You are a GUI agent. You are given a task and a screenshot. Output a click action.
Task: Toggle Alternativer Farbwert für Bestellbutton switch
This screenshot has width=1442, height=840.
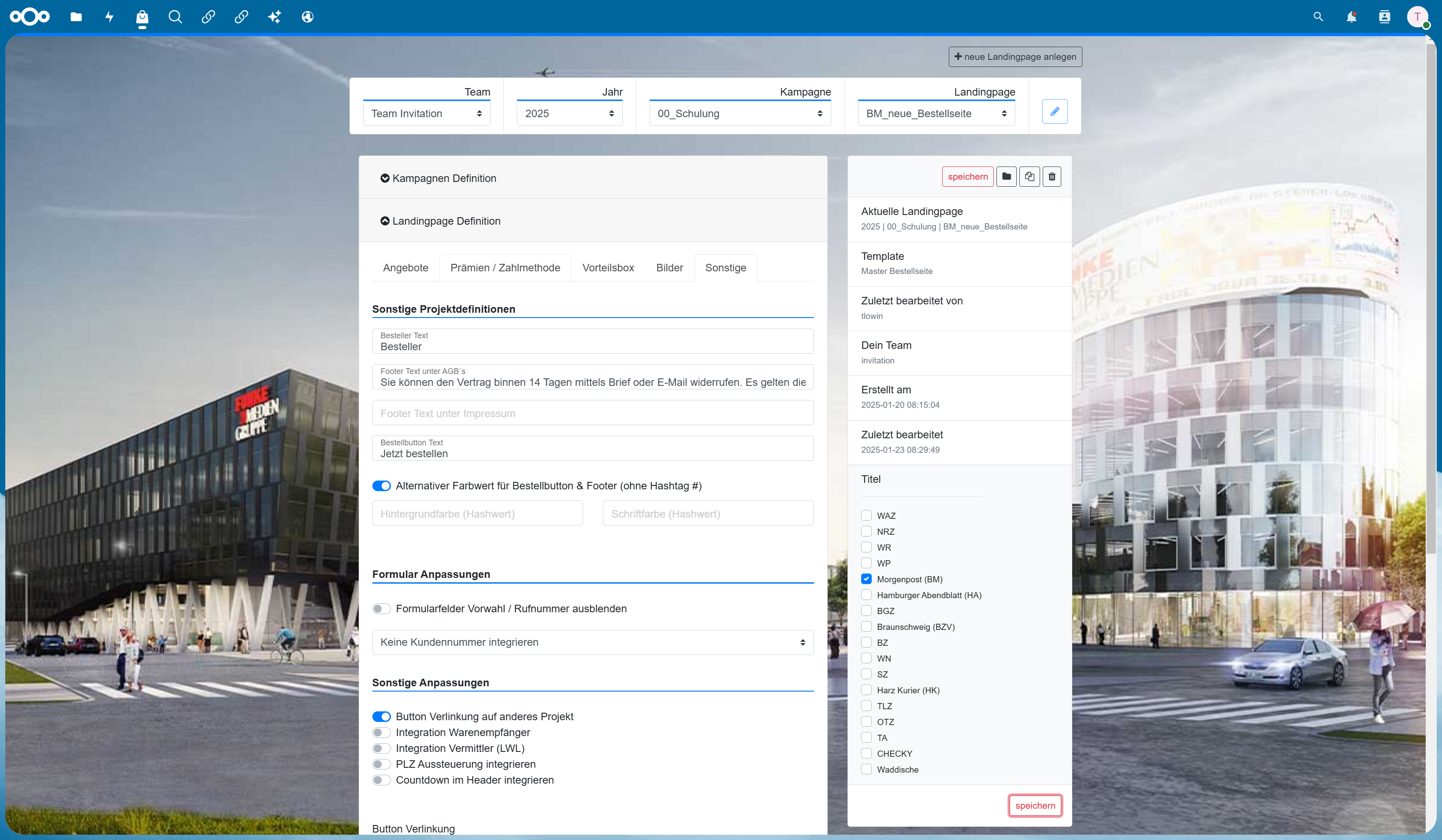pos(382,485)
